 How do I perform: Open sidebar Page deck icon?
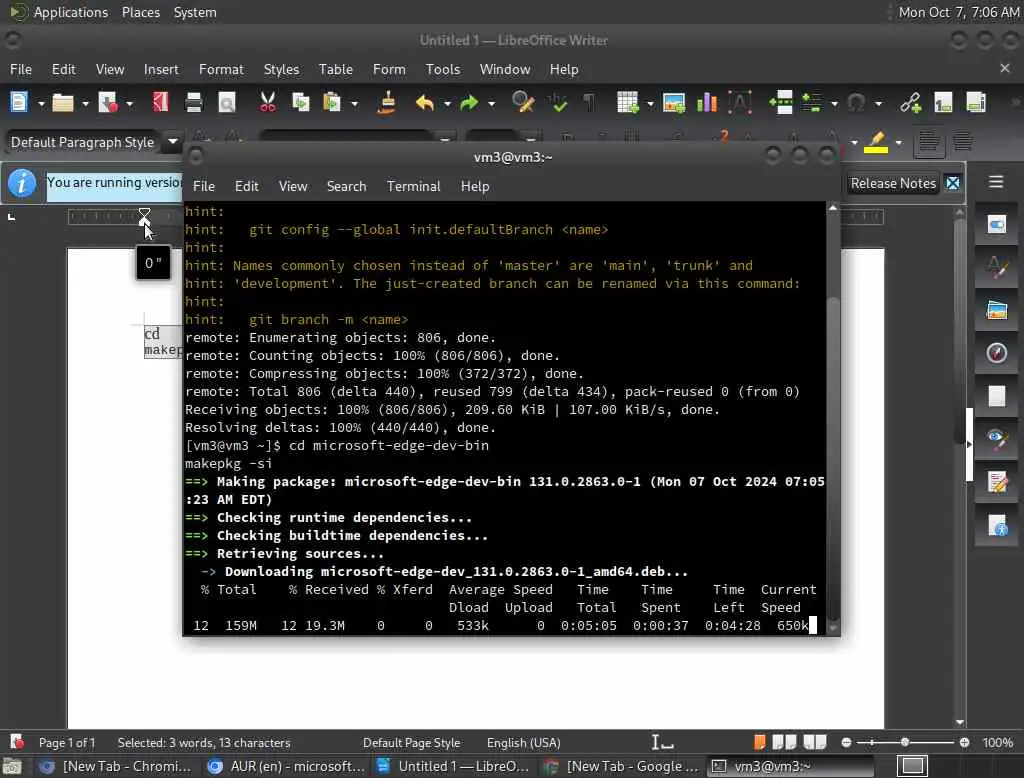[996, 397]
